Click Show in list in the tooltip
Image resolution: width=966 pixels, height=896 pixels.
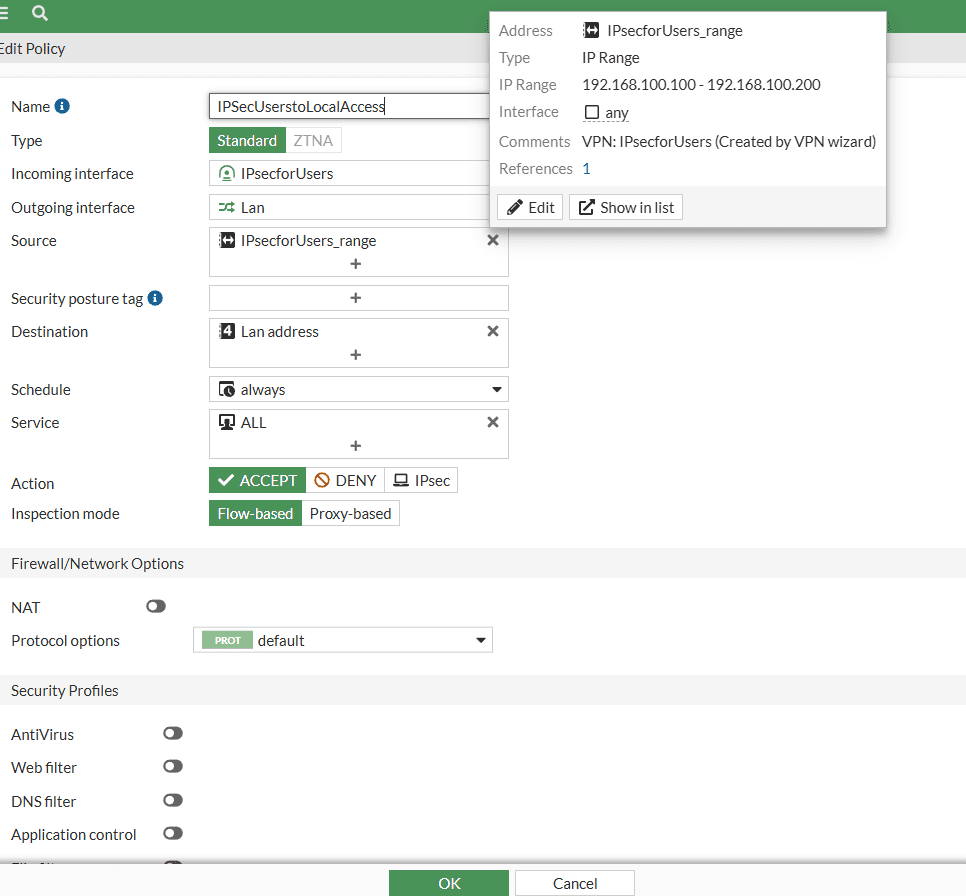click(626, 208)
